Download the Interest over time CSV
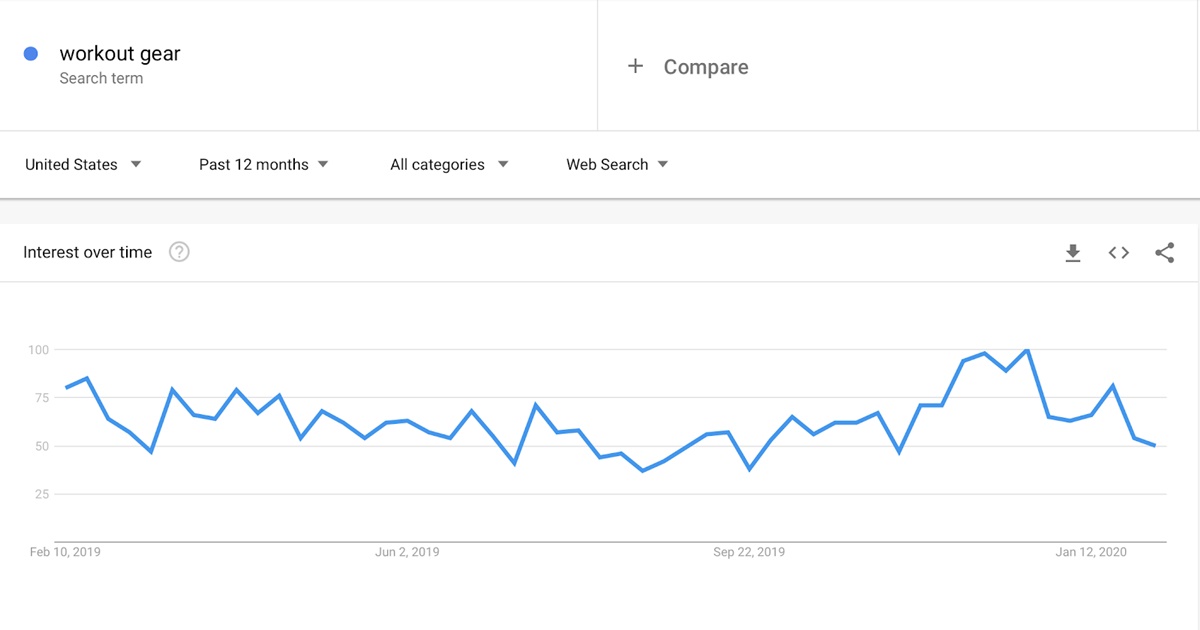 coord(1073,253)
